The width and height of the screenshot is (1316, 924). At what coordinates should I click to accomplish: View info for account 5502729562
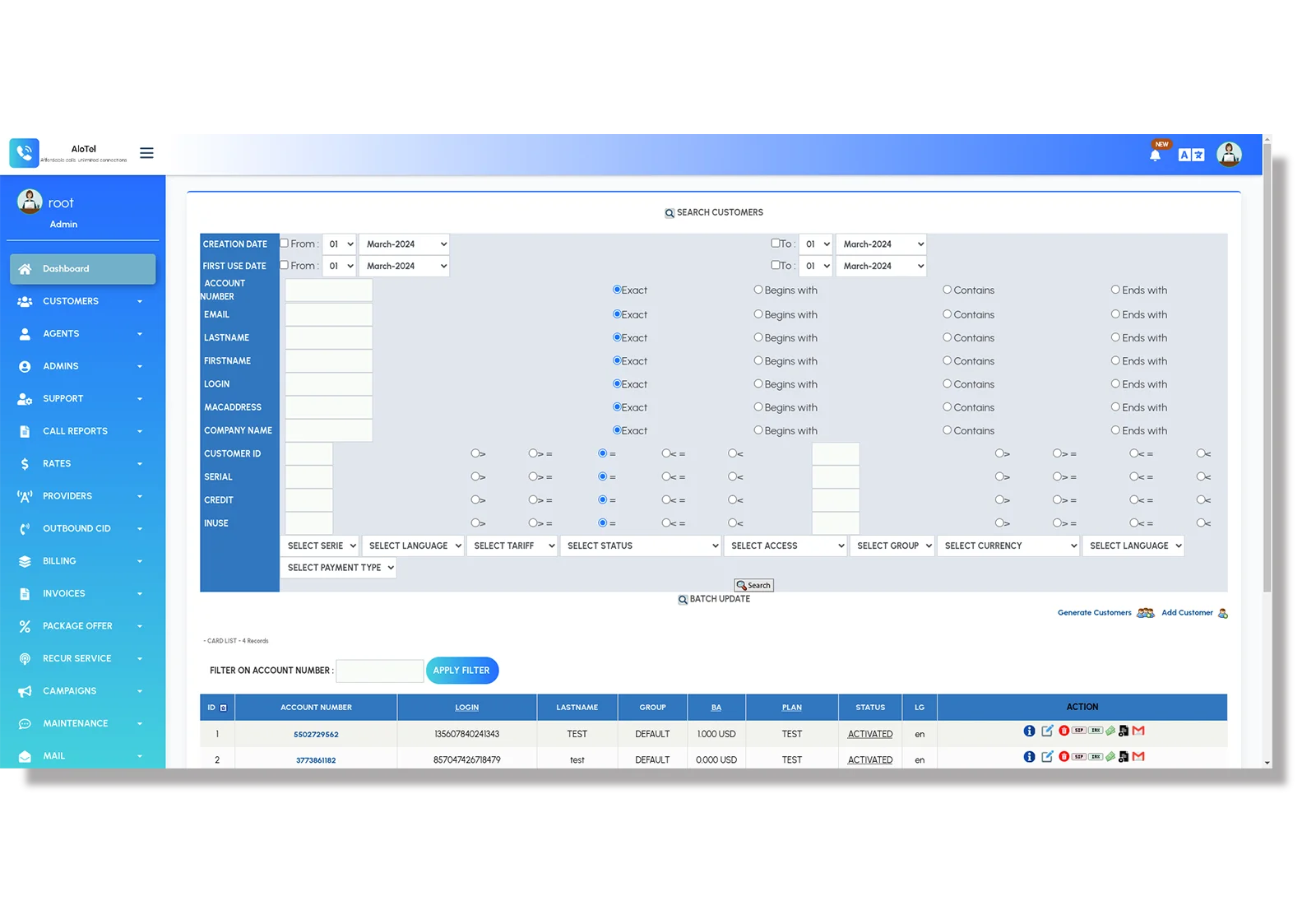pos(1029,731)
